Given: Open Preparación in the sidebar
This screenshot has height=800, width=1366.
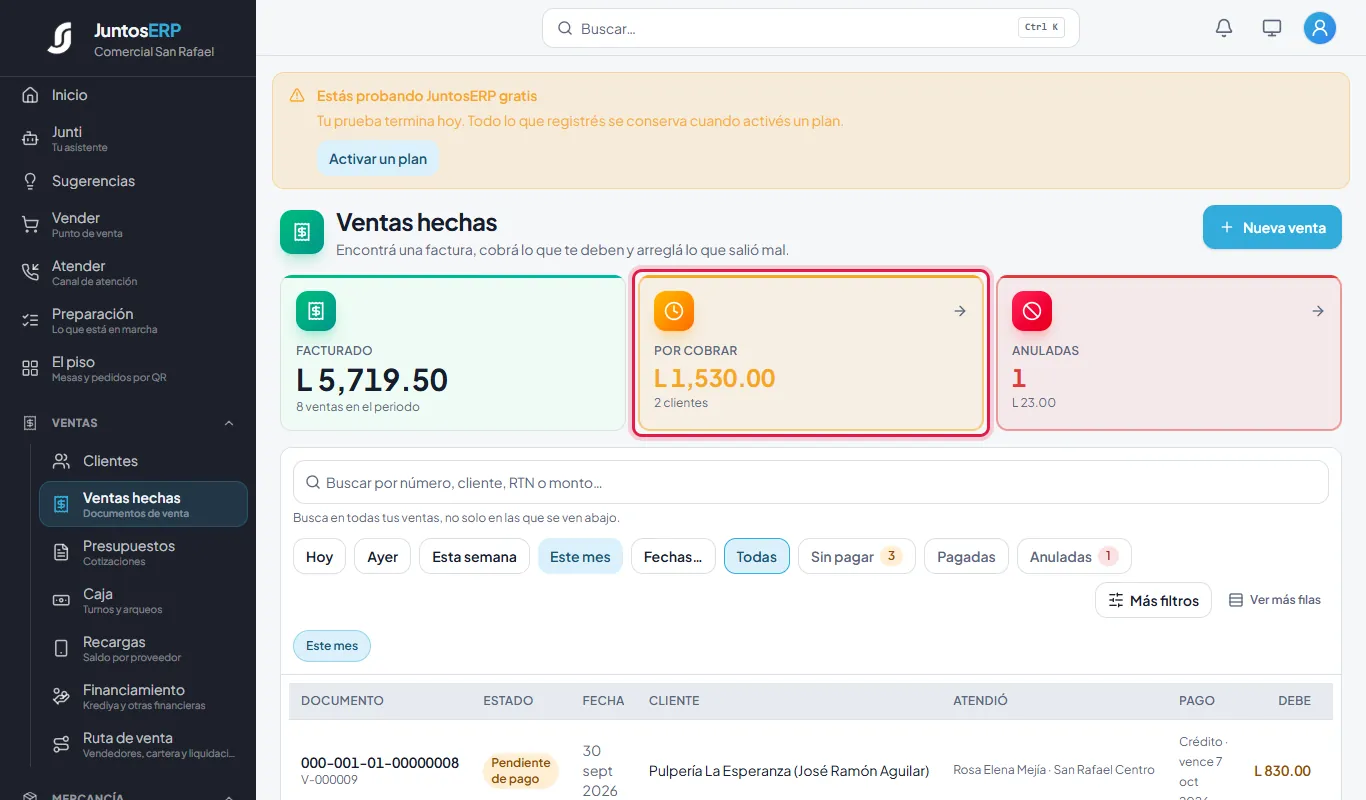Looking at the screenshot, I should pos(128,320).
